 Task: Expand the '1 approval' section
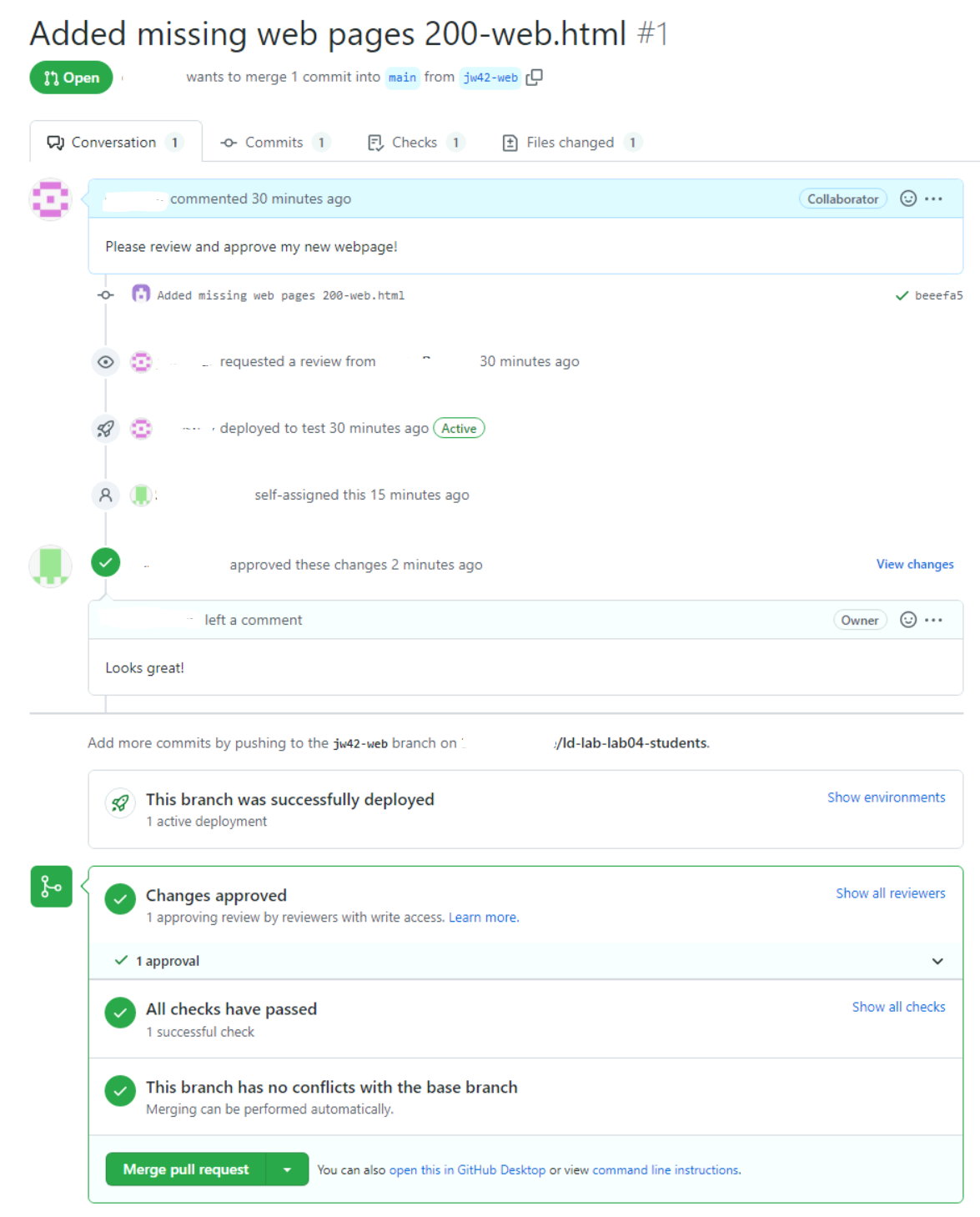937,961
